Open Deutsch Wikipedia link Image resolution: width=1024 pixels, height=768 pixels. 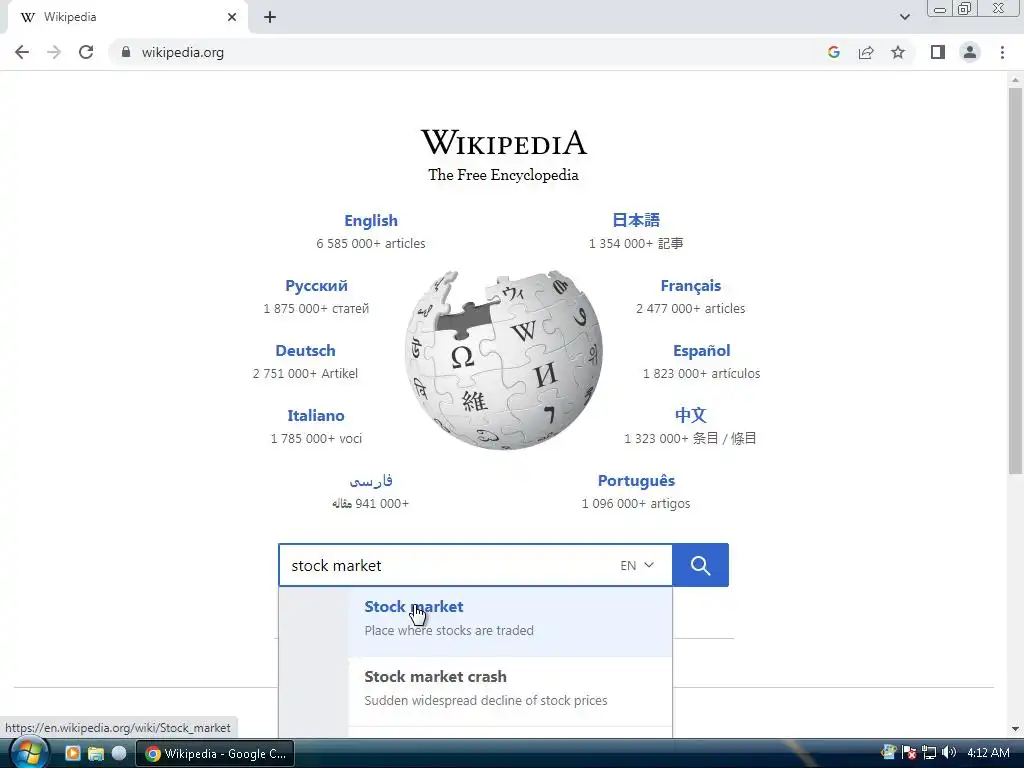pos(305,351)
